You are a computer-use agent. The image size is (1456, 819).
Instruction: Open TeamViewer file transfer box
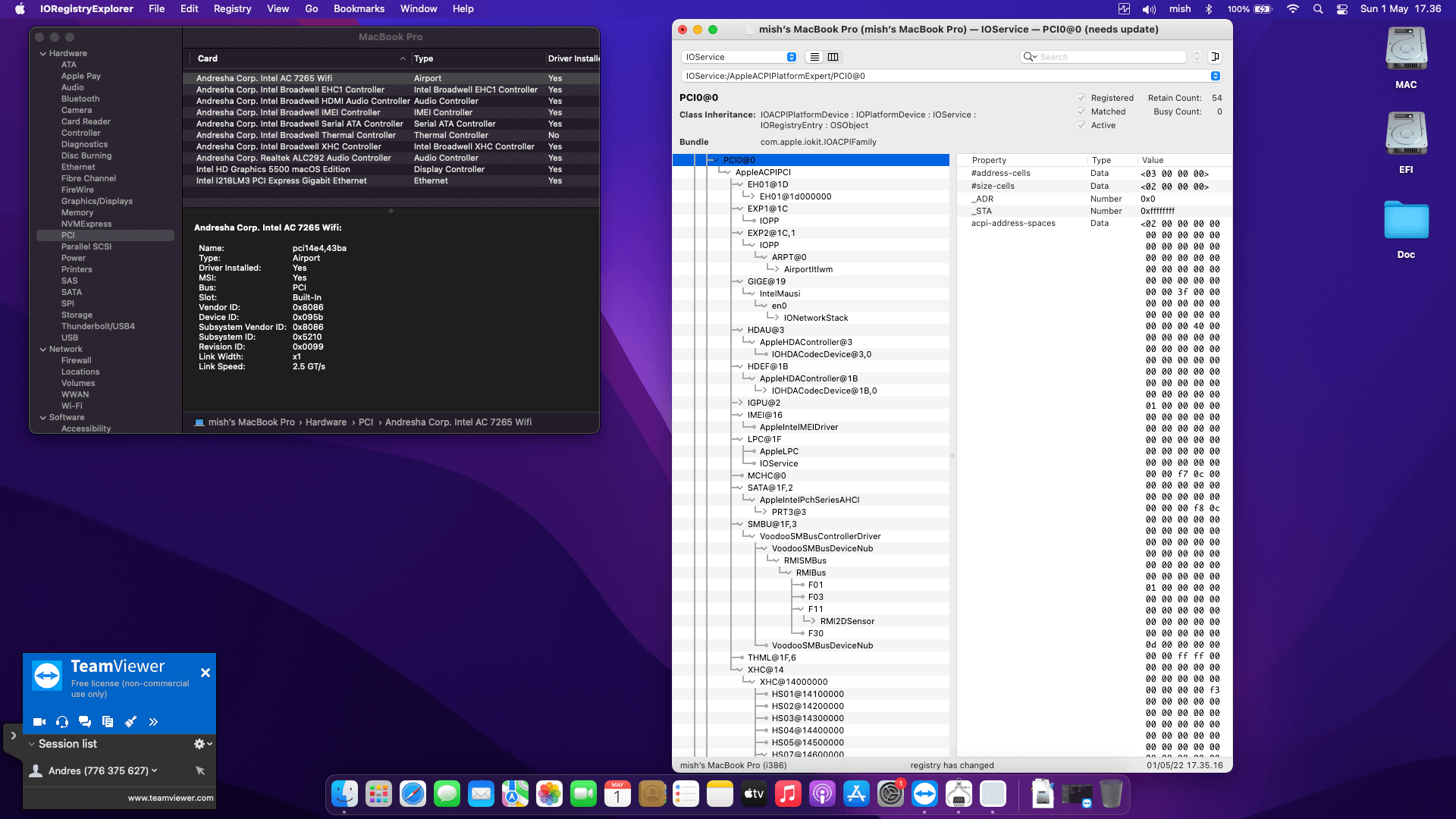108,722
